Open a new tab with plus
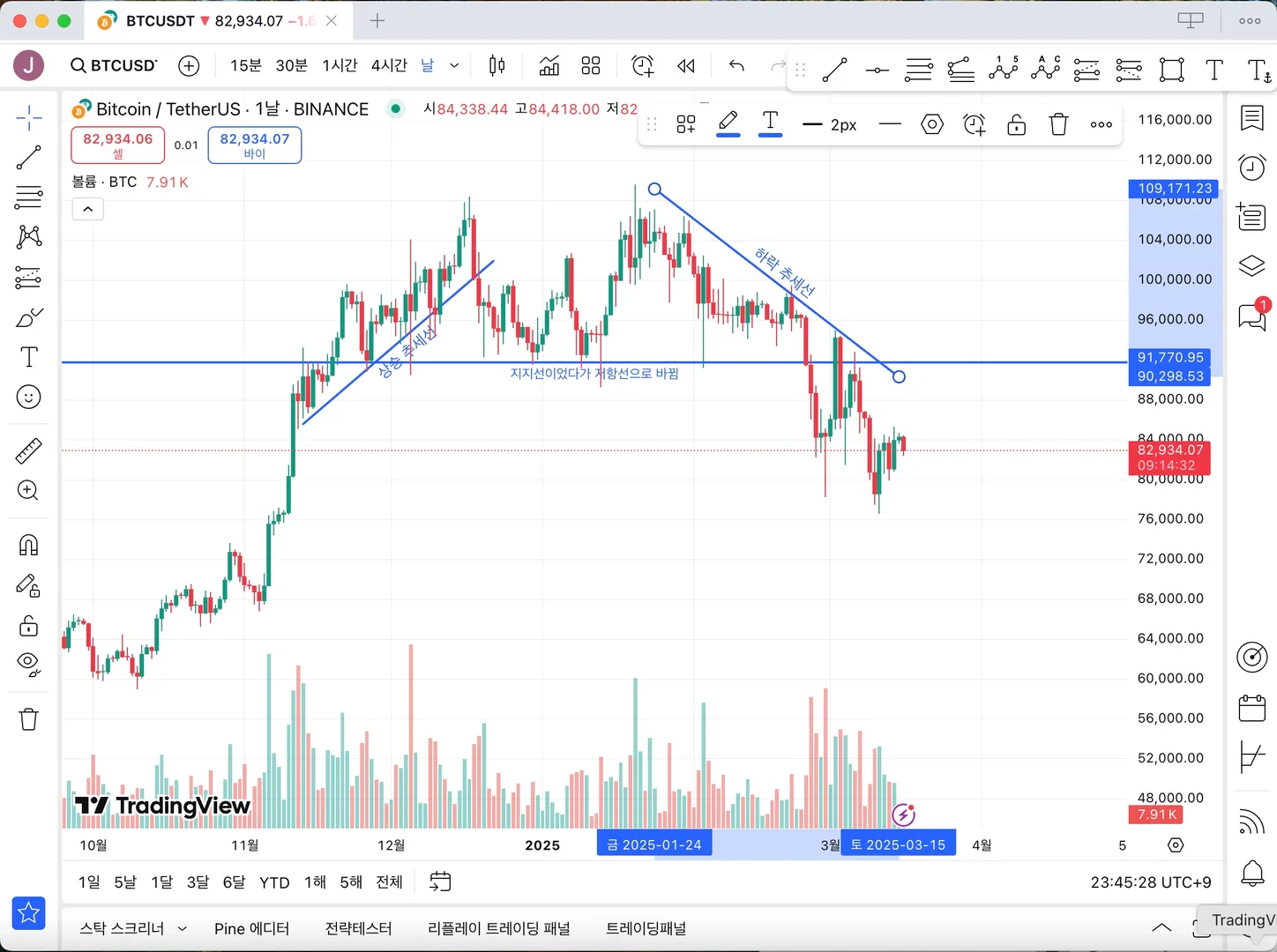 click(x=377, y=21)
